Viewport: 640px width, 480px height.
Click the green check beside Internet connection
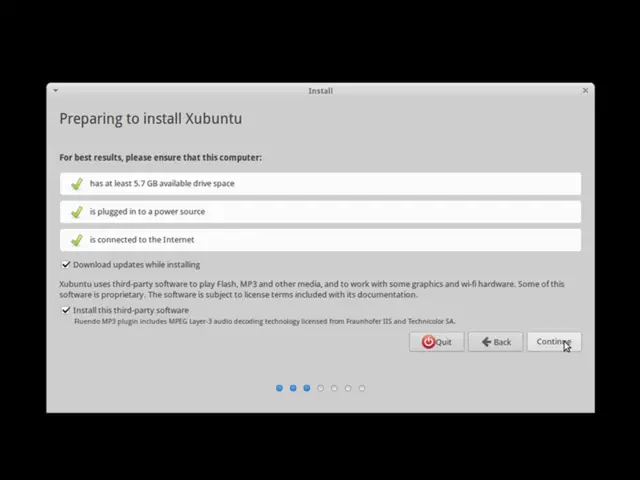tap(77, 240)
